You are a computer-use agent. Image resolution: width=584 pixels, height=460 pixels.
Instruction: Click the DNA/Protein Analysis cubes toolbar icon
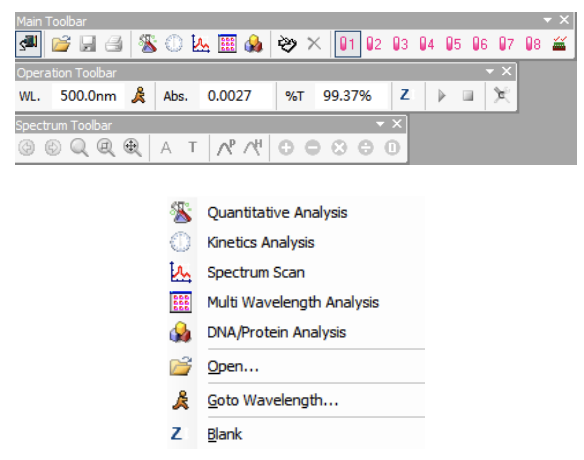254,44
